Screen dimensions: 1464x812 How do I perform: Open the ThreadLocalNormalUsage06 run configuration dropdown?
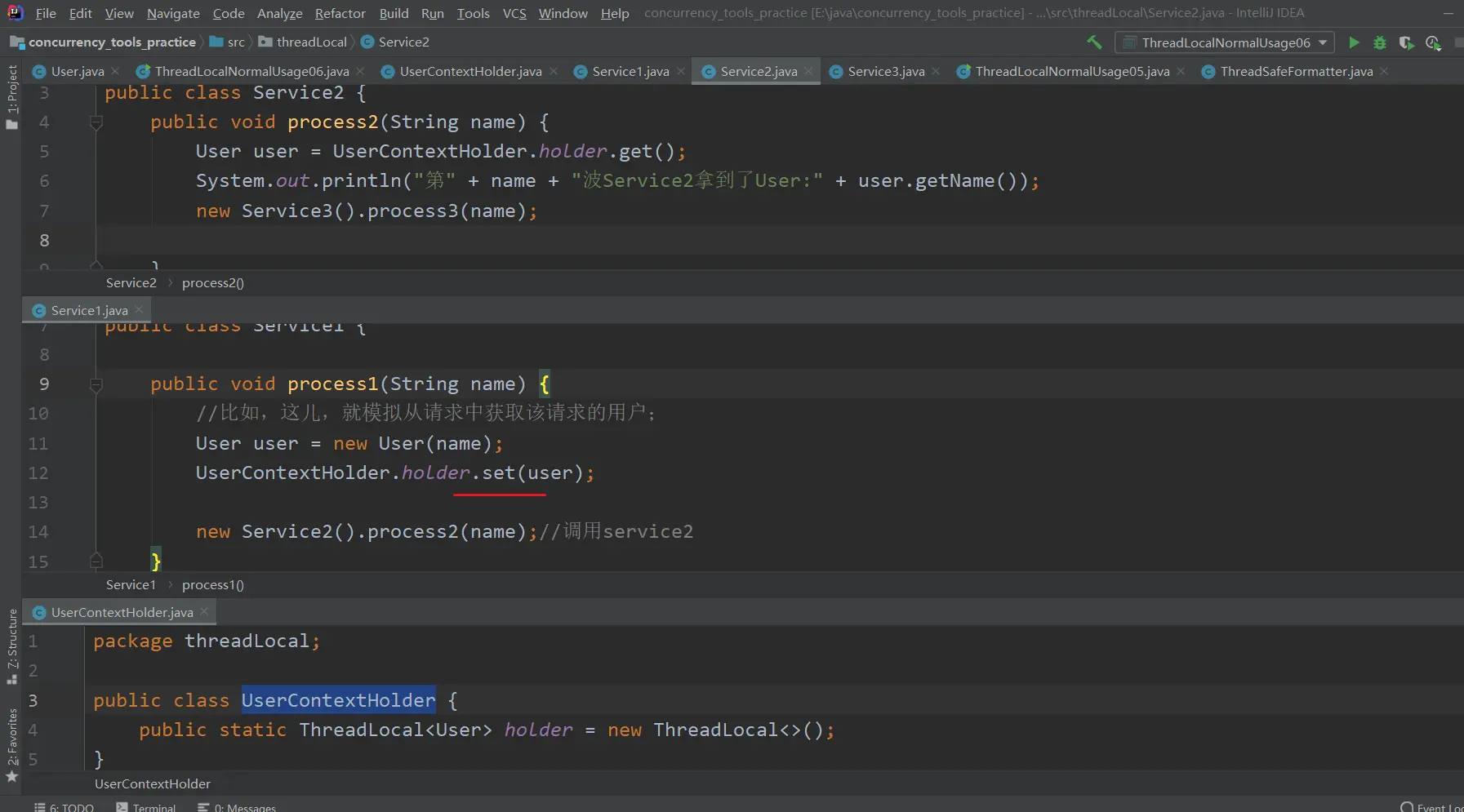[1225, 42]
